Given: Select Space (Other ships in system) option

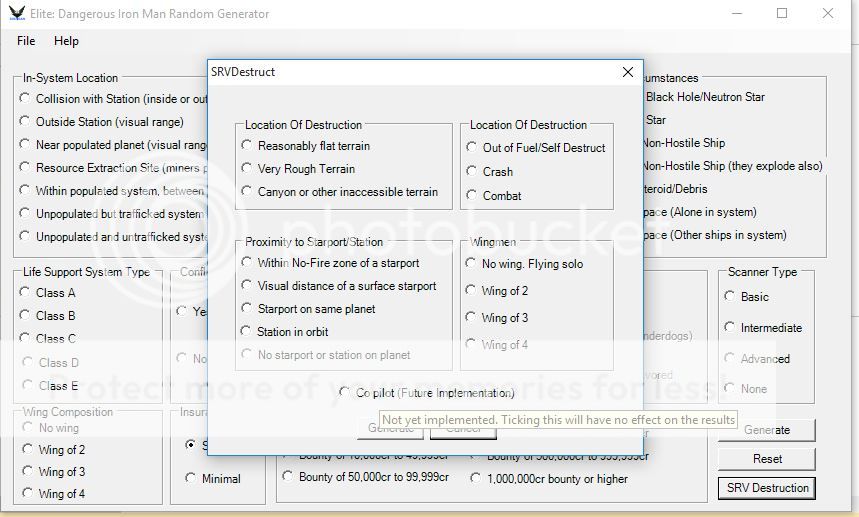Looking at the screenshot, I should [x=715, y=235].
